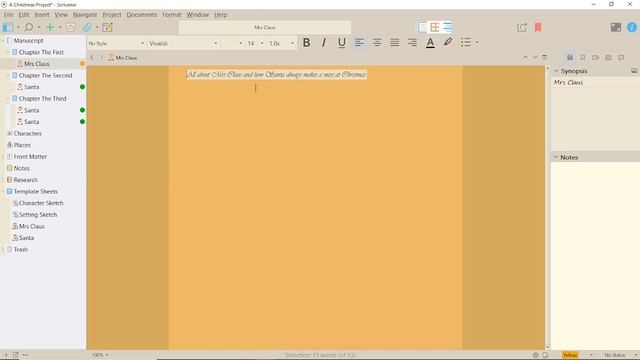Go back in editor history
The height and width of the screenshot is (360, 640).
coord(92,58)
